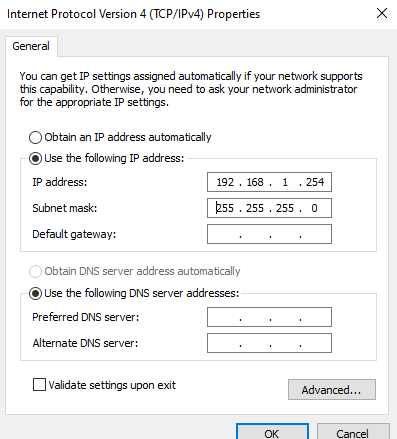
Task: Open the General tab
Action: [31, 46]
